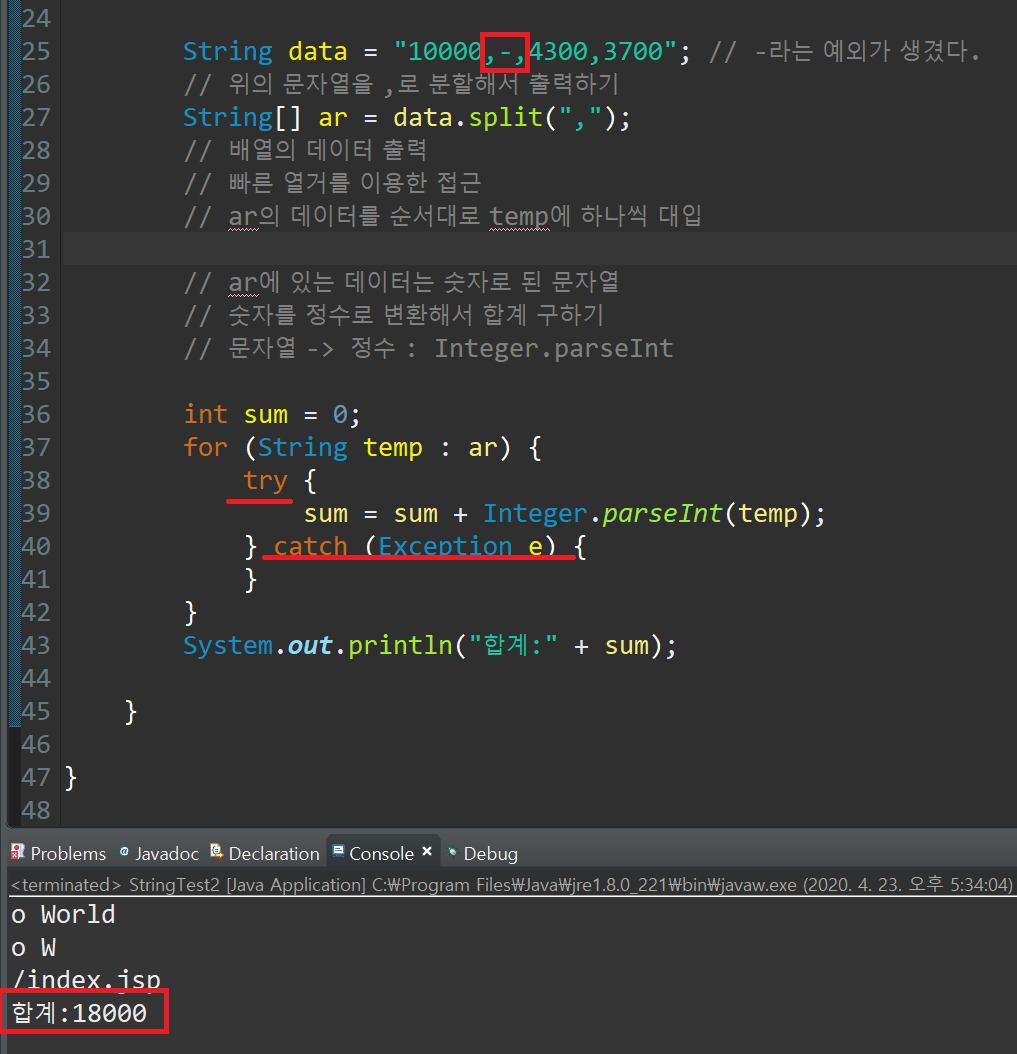Click the Console tab icon
Screen dimensions: 1017x1054
click(x=339, y=852)
